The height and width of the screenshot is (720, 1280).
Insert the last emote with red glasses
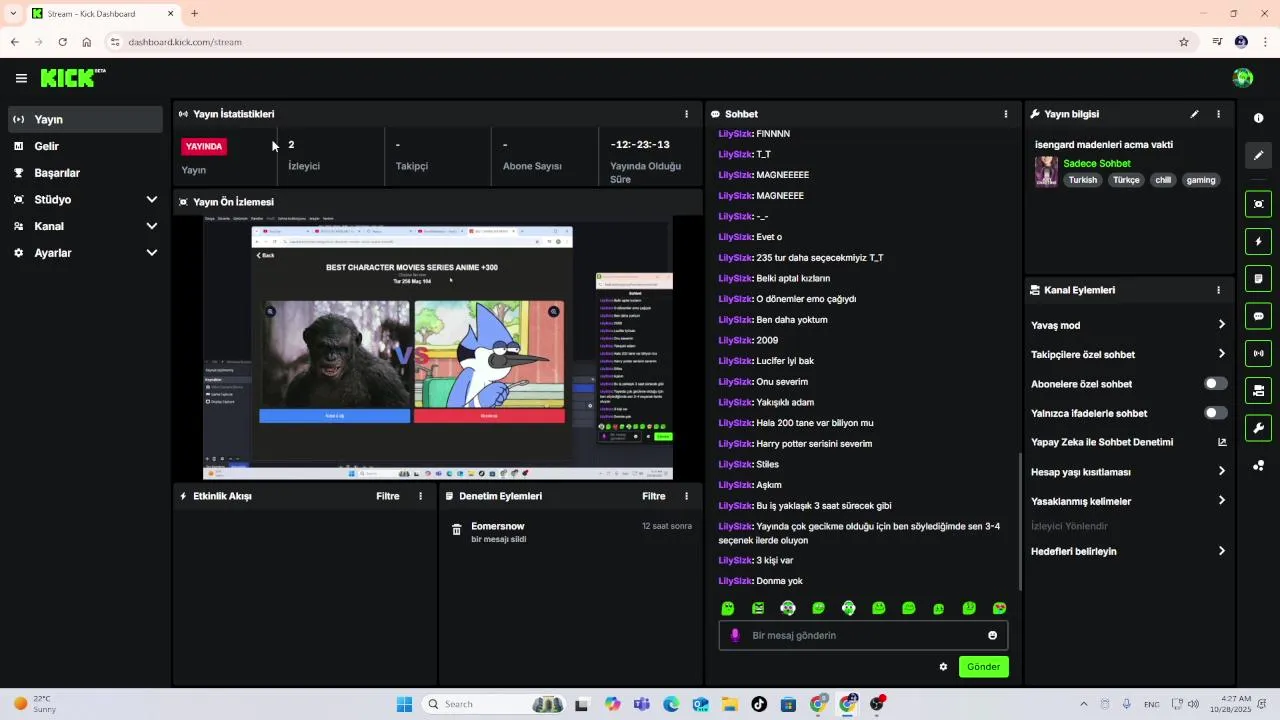pos(999,608)
